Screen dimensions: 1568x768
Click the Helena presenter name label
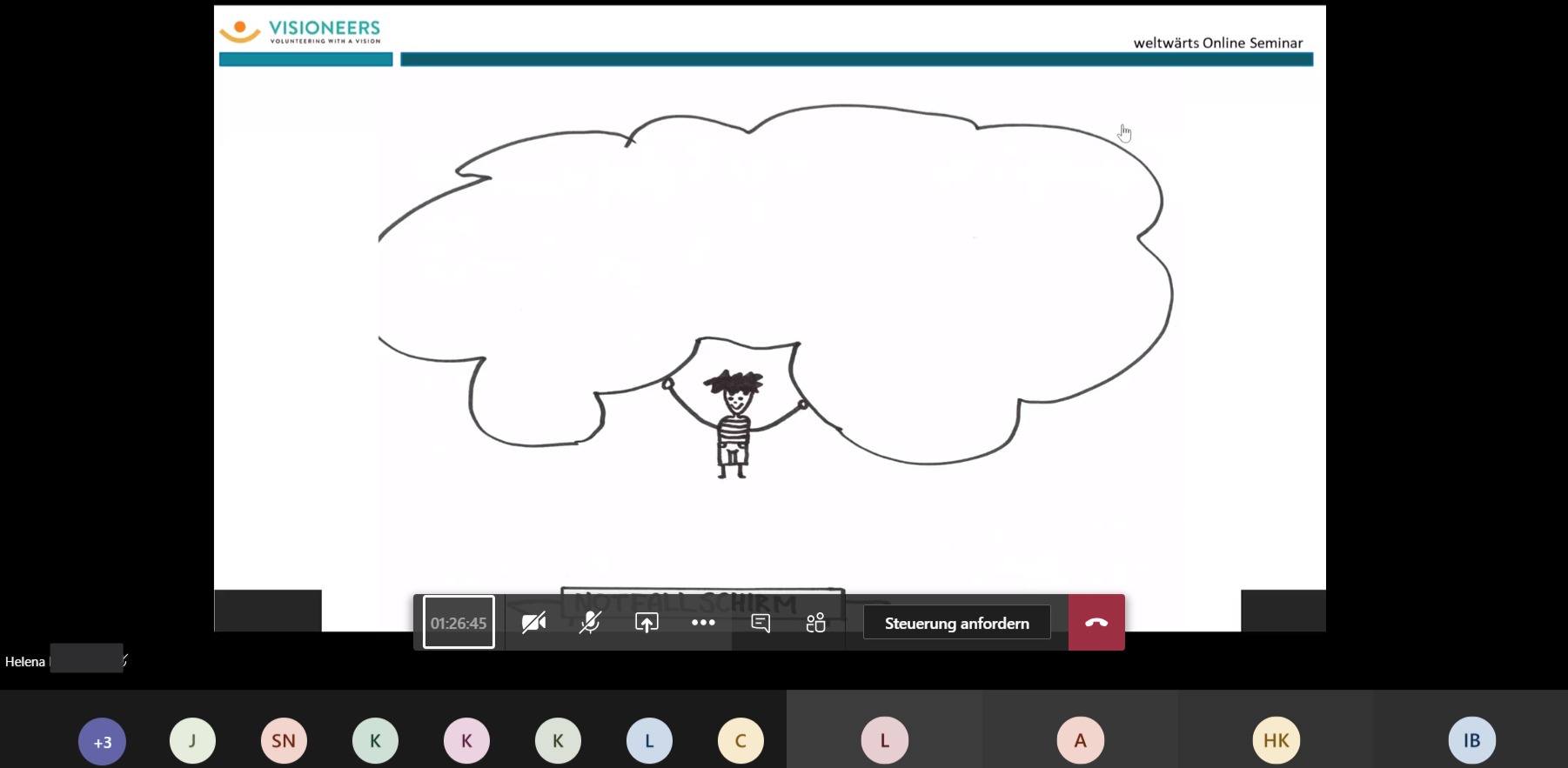tap(24, 662)
